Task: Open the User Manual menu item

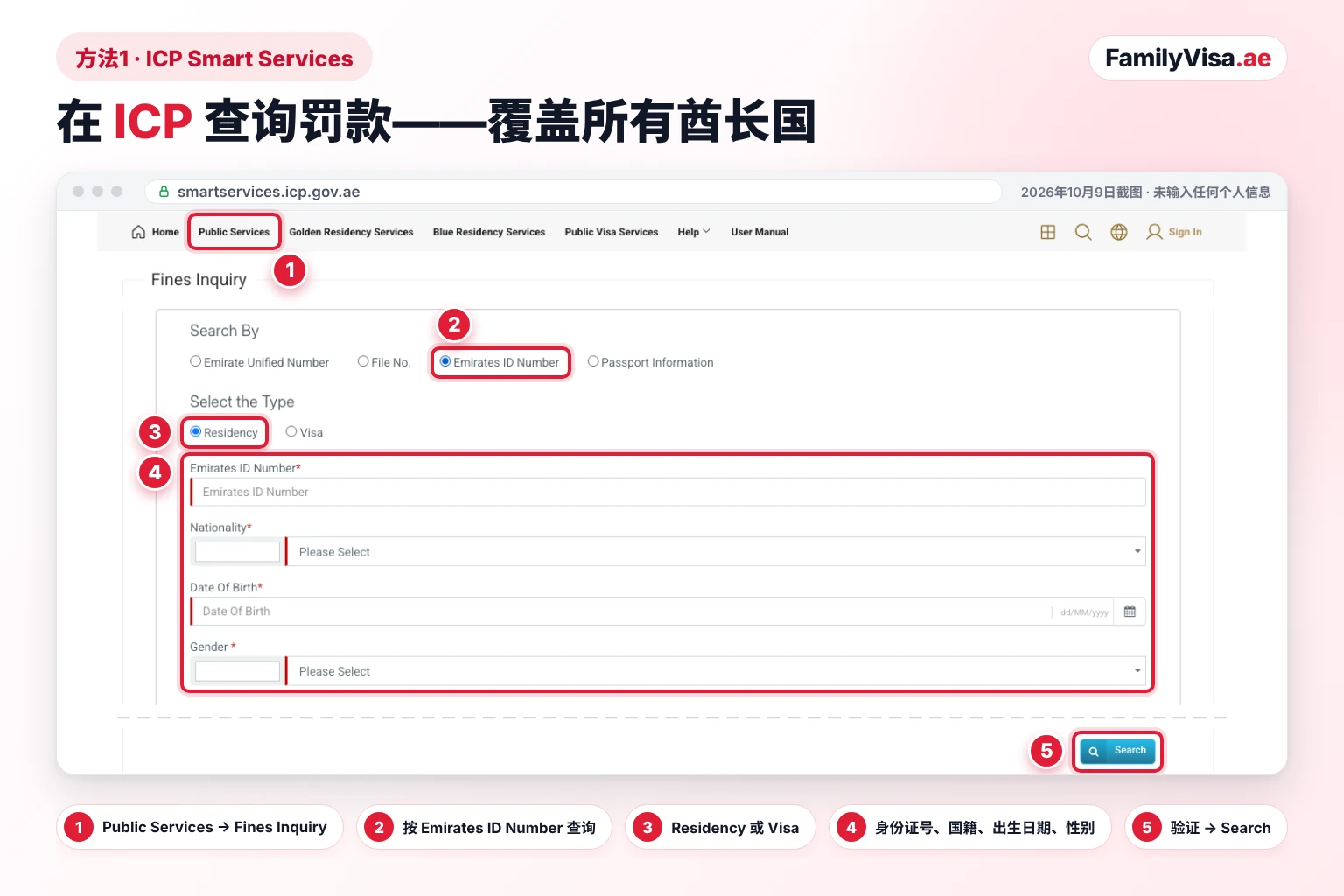Action: (759, 232)
